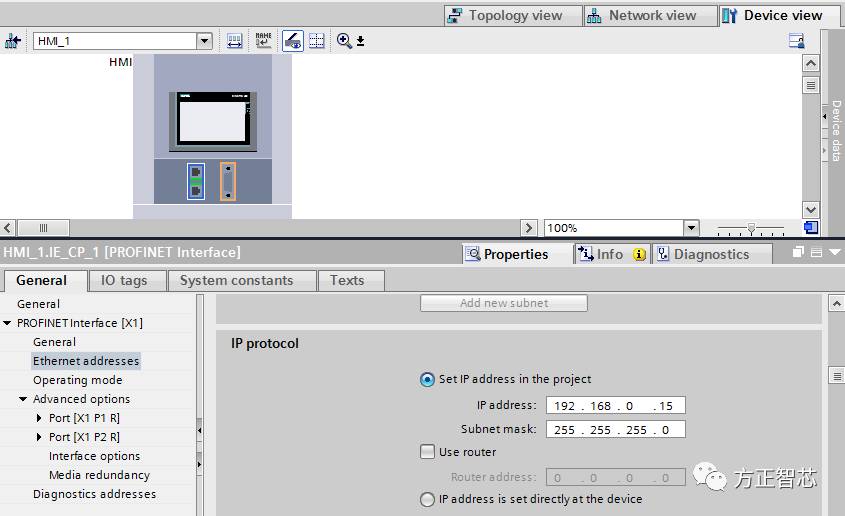Image resolution: width=845 pixels, height=516 pixels.
Task: Click the zoom magnifier icon in toolbar
Action: [344, 41]
